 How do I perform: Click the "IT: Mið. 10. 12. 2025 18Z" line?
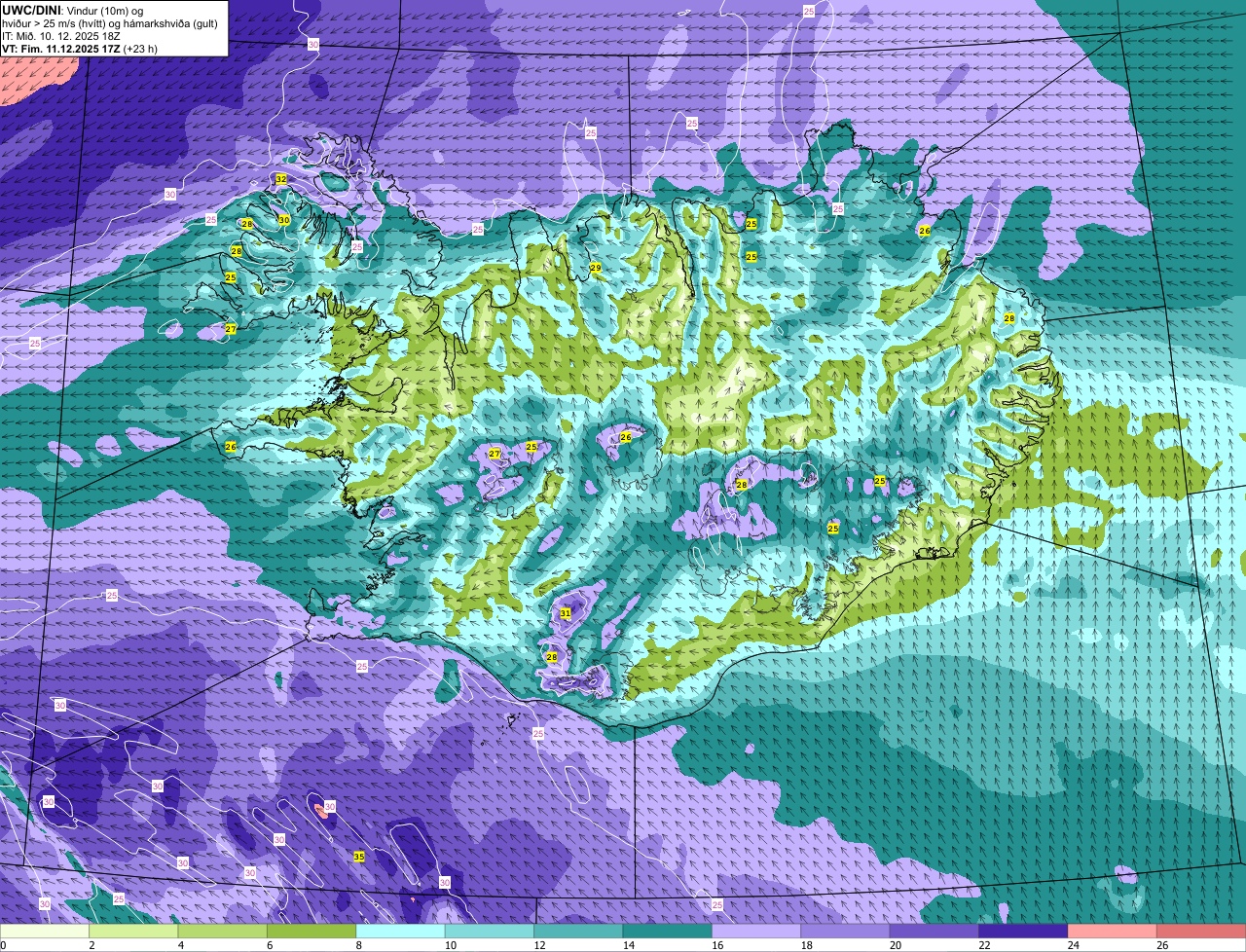[x=60, y=35]
